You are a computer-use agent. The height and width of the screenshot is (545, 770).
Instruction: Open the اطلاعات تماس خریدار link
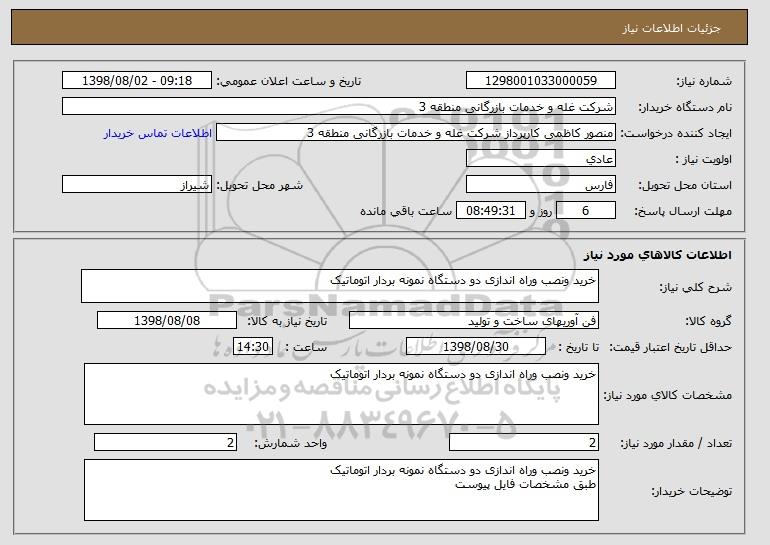158,134
